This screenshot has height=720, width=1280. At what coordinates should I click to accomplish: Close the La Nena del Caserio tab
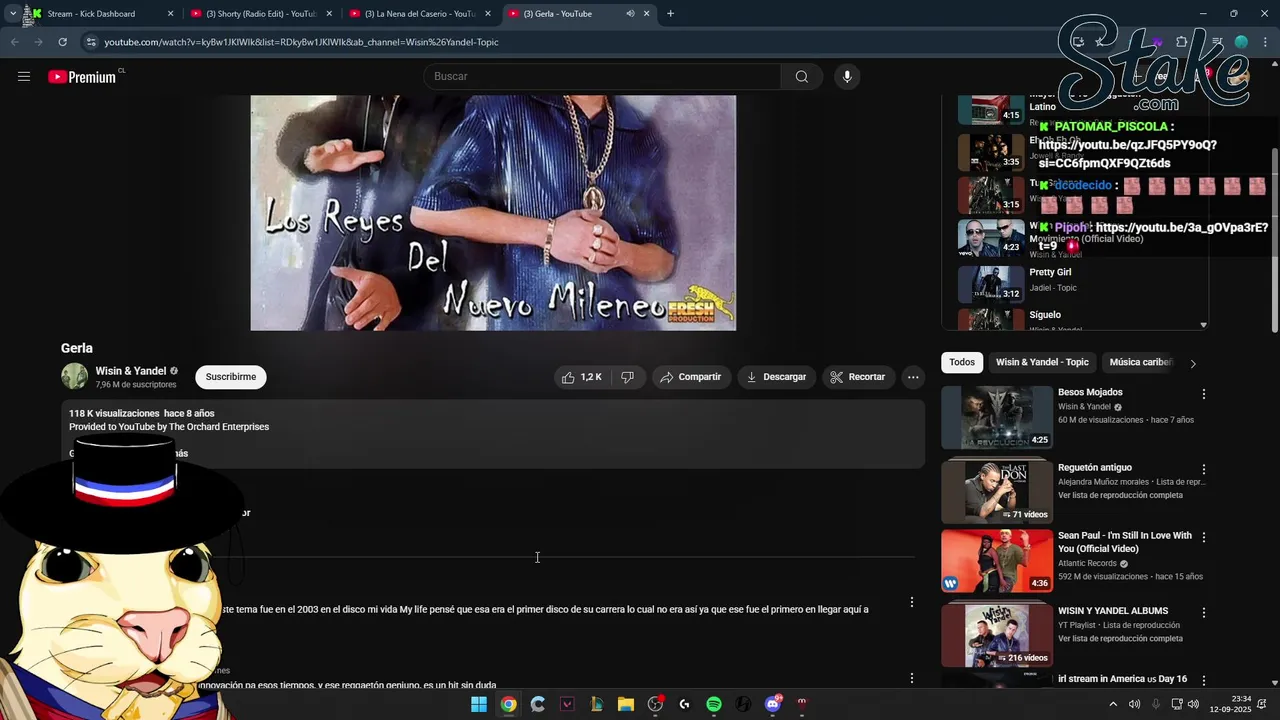coord(488,14)
